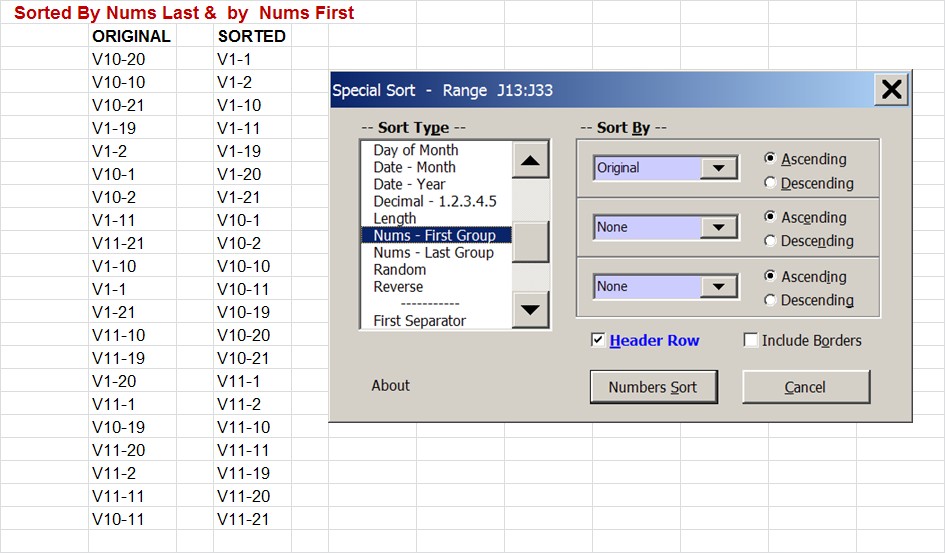
Task: Click the second sort-by None field
Action: [648, 227]
